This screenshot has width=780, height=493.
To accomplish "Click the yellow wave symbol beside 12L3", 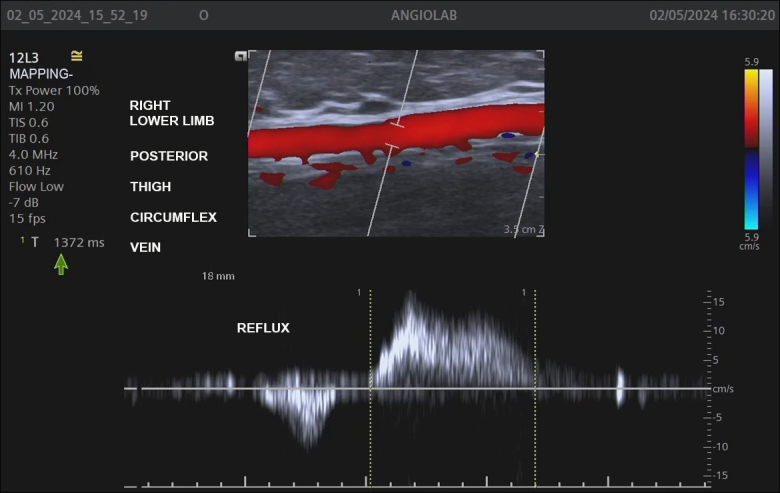I will point(77,56).
